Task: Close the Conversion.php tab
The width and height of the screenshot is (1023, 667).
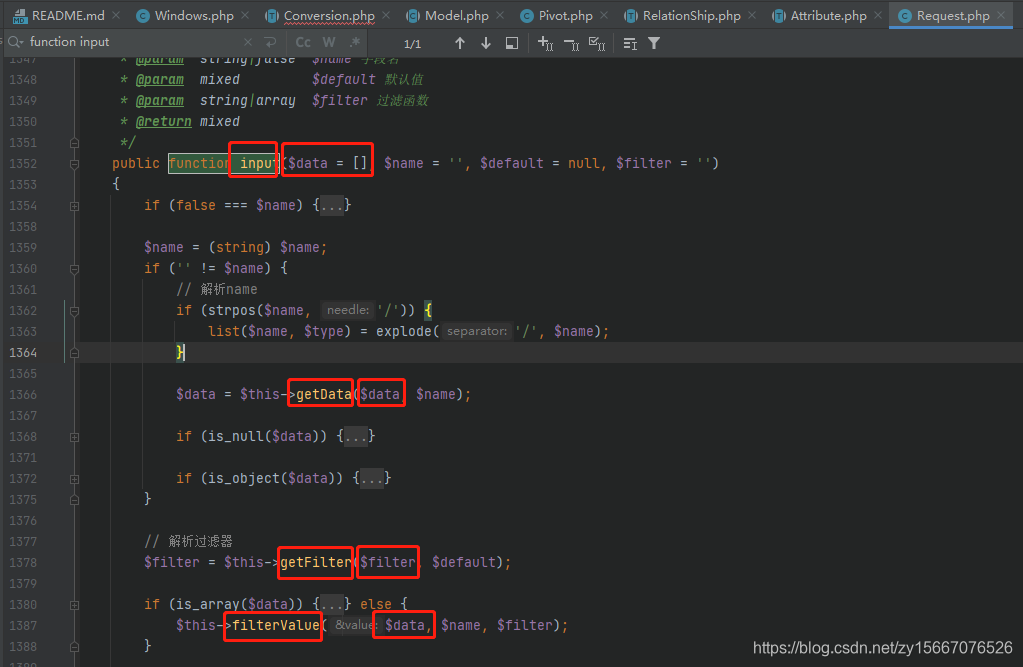Action: [386, 15]
